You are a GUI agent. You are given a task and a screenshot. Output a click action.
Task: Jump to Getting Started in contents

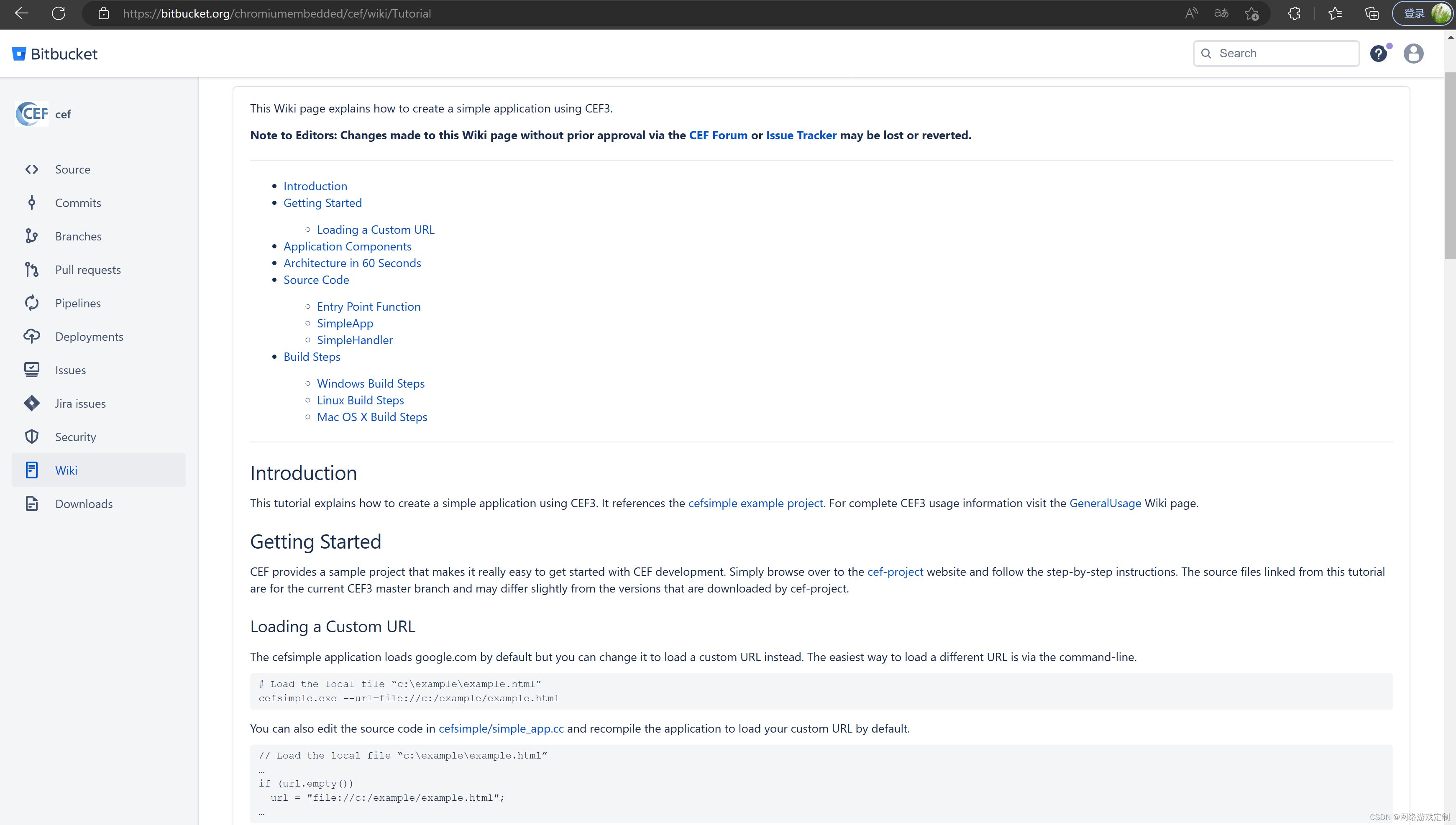(322, 203)
